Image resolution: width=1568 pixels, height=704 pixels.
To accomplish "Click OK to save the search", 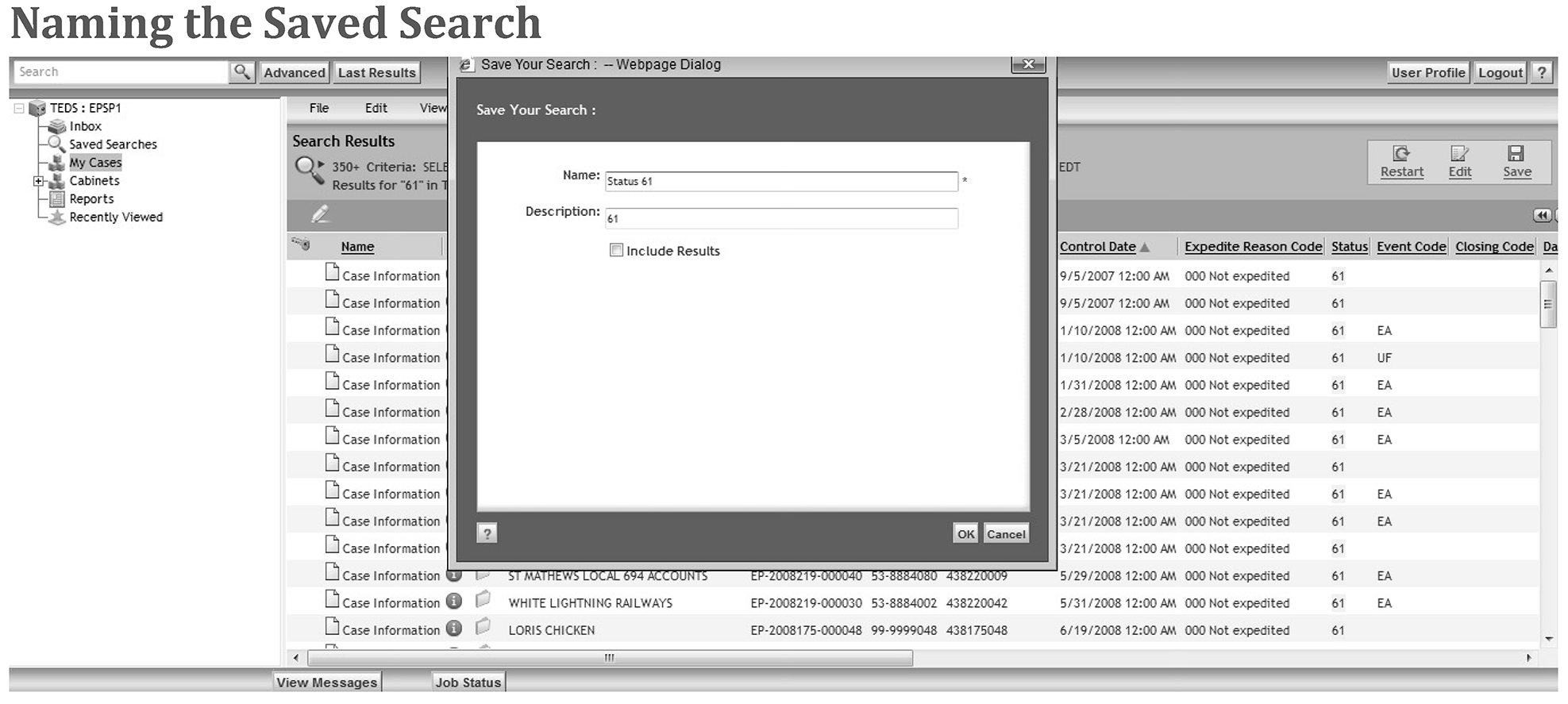I will click(x=965, y=534).
